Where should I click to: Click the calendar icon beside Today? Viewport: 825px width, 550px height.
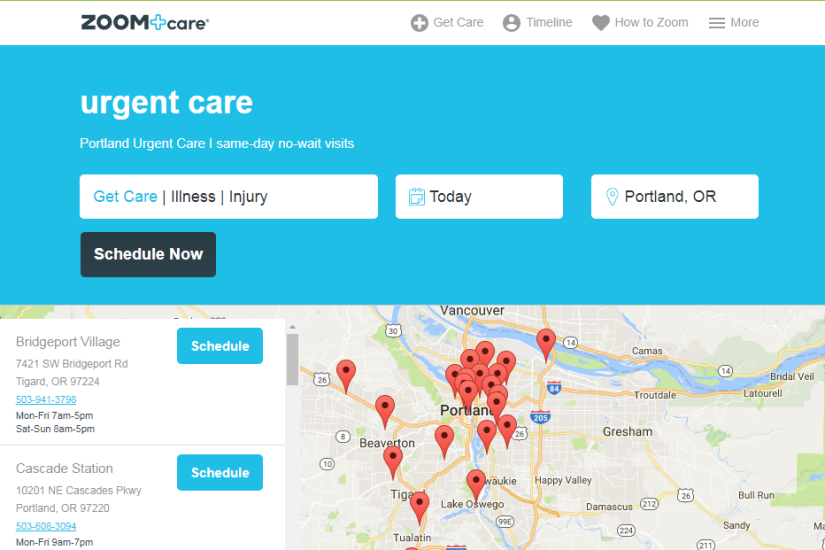[x=417, y=196]
